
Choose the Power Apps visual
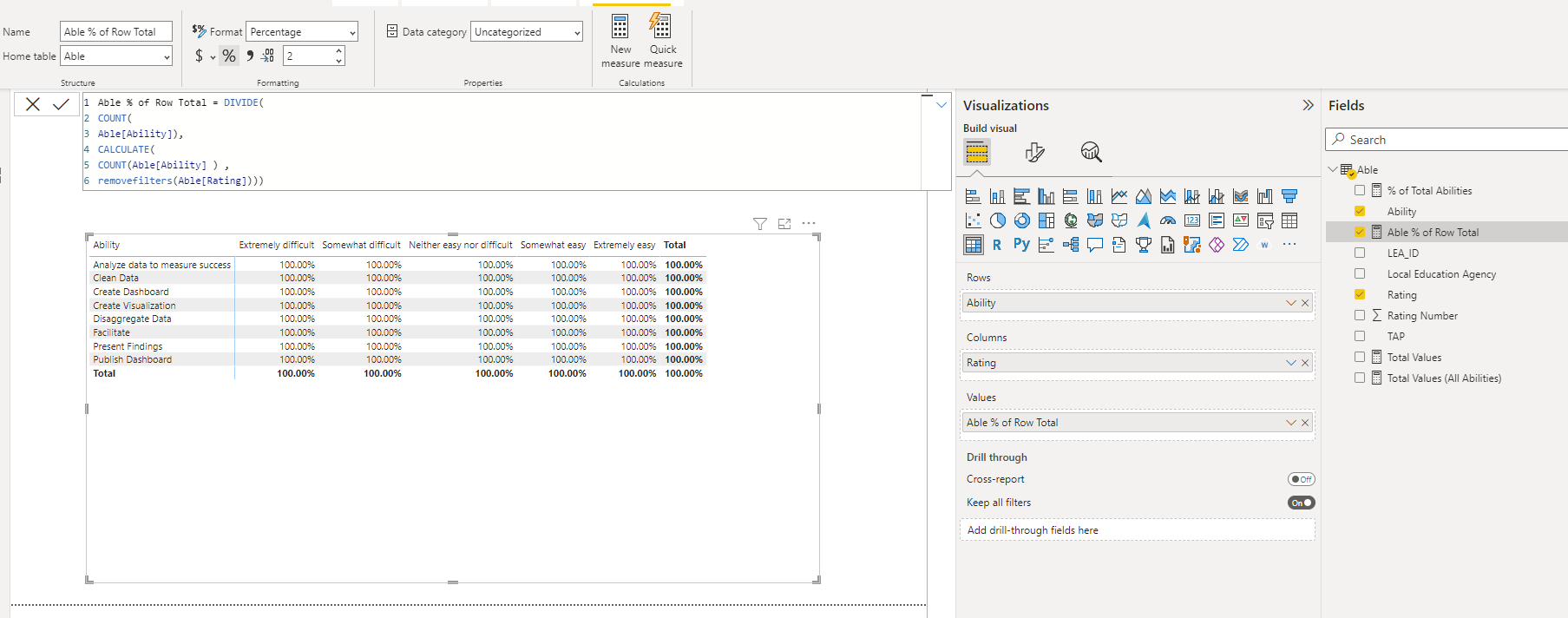point(1217,245)
